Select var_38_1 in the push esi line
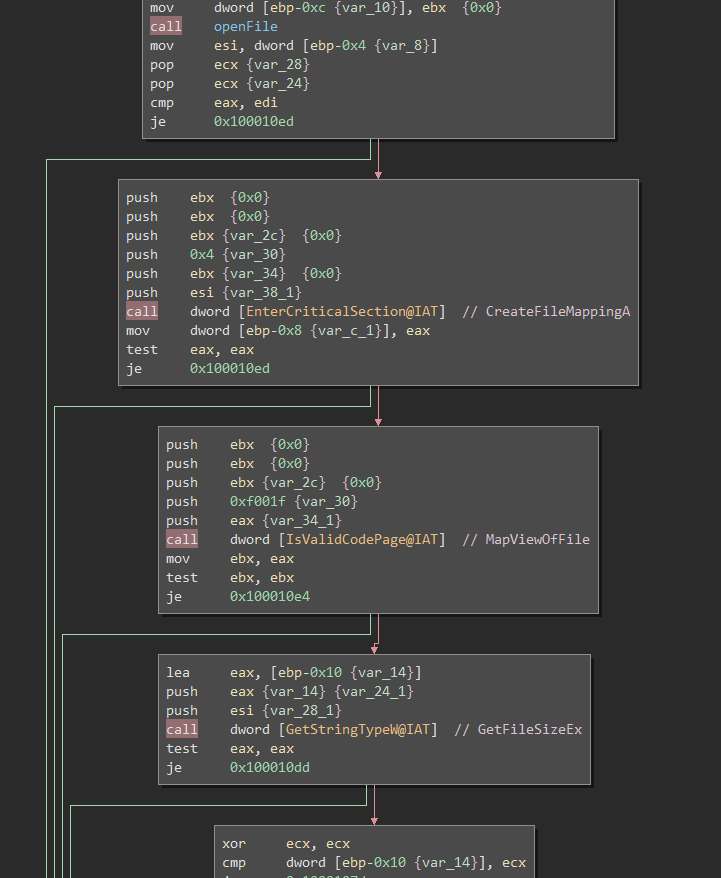The image size is (721, 878). (x=261, y=292)
